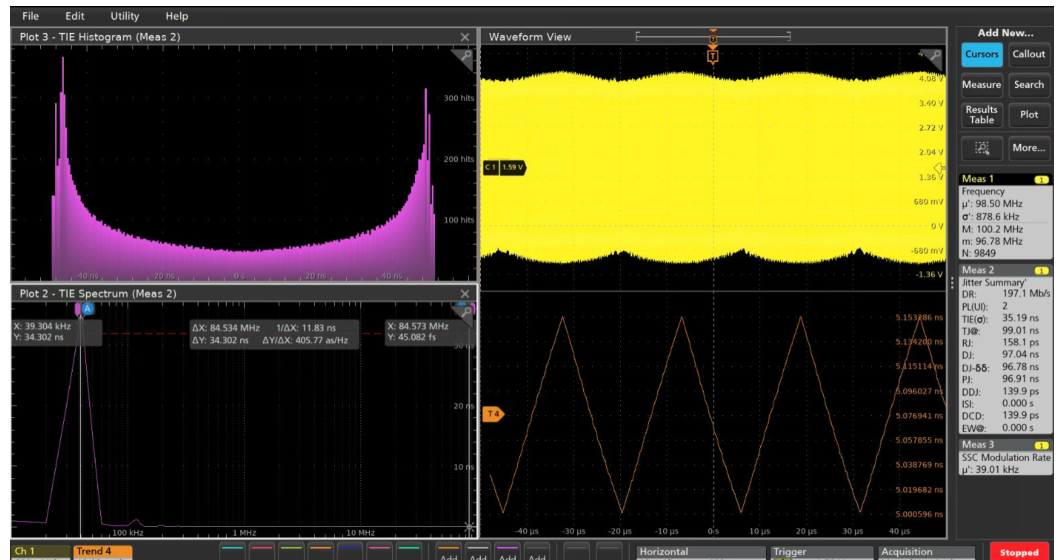Open the Results Table
Viewport: 1058px width, 560px height.
[982, 115]
